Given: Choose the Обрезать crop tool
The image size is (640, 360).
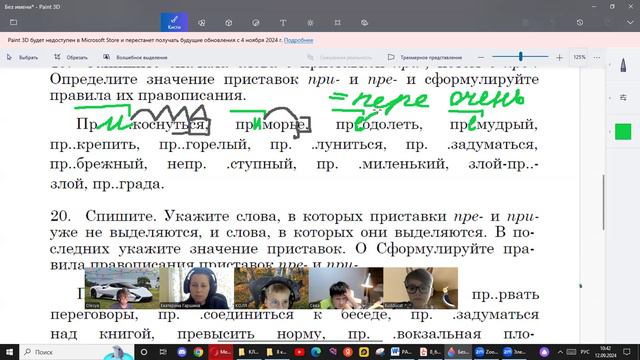Looking at the screenshot, I should (71, 58).
